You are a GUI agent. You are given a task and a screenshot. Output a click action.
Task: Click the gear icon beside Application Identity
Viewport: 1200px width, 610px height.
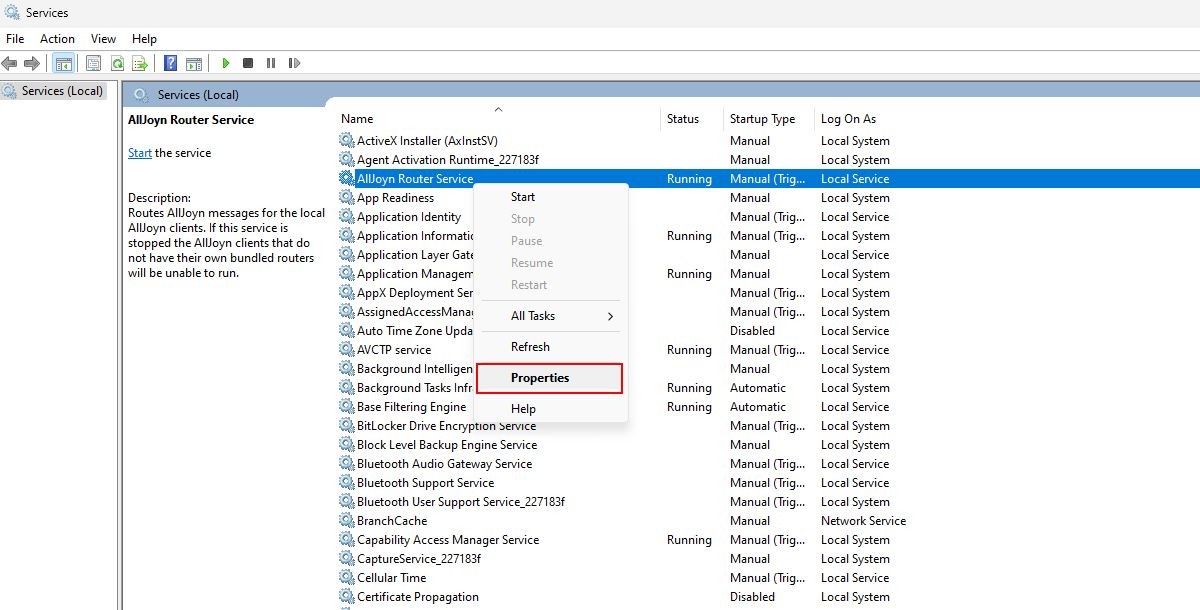click(x=347, y=217)
